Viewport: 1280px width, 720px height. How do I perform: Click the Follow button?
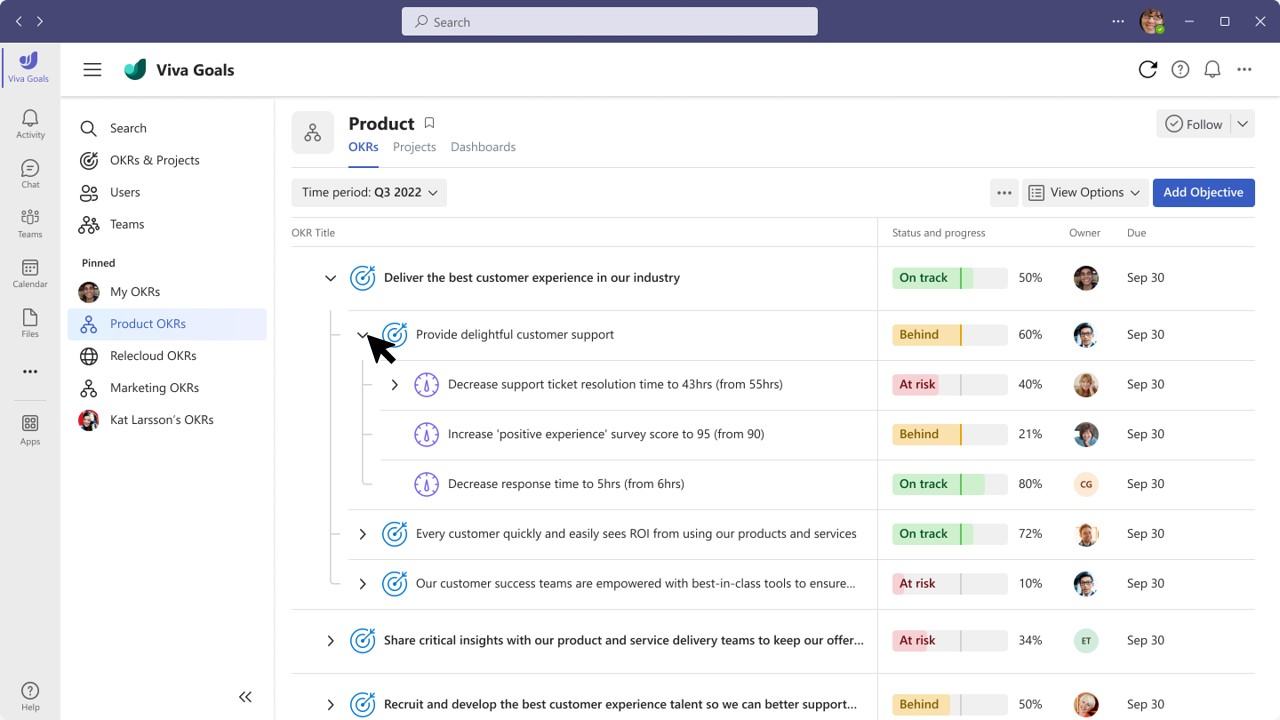click(x=1193, y=124)
